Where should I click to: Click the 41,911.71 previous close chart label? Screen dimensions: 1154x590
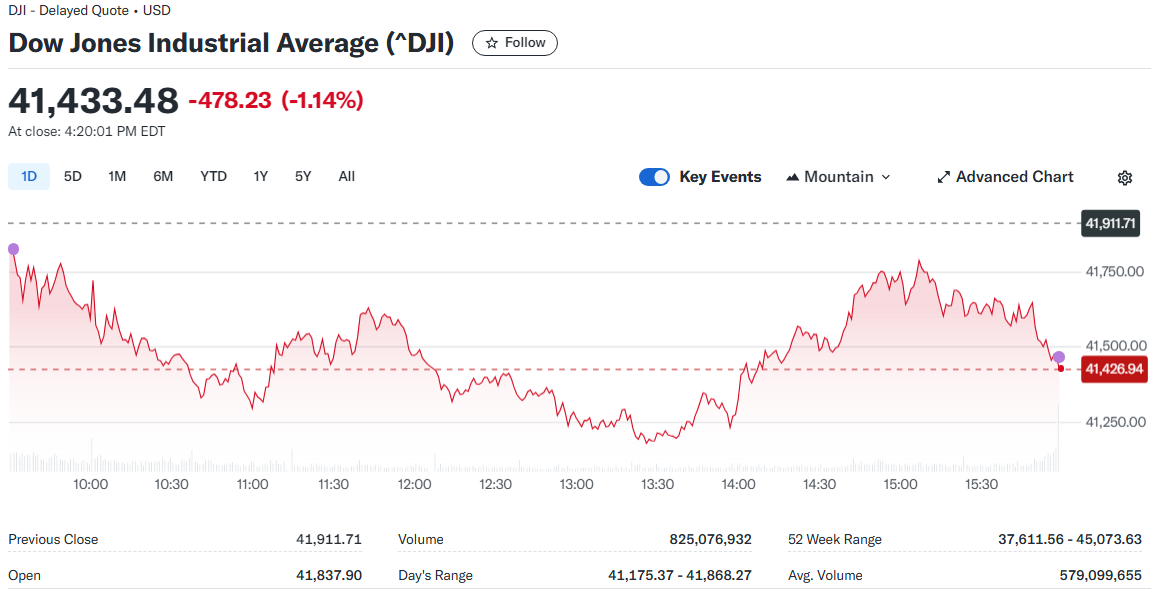click(1110, 223)
